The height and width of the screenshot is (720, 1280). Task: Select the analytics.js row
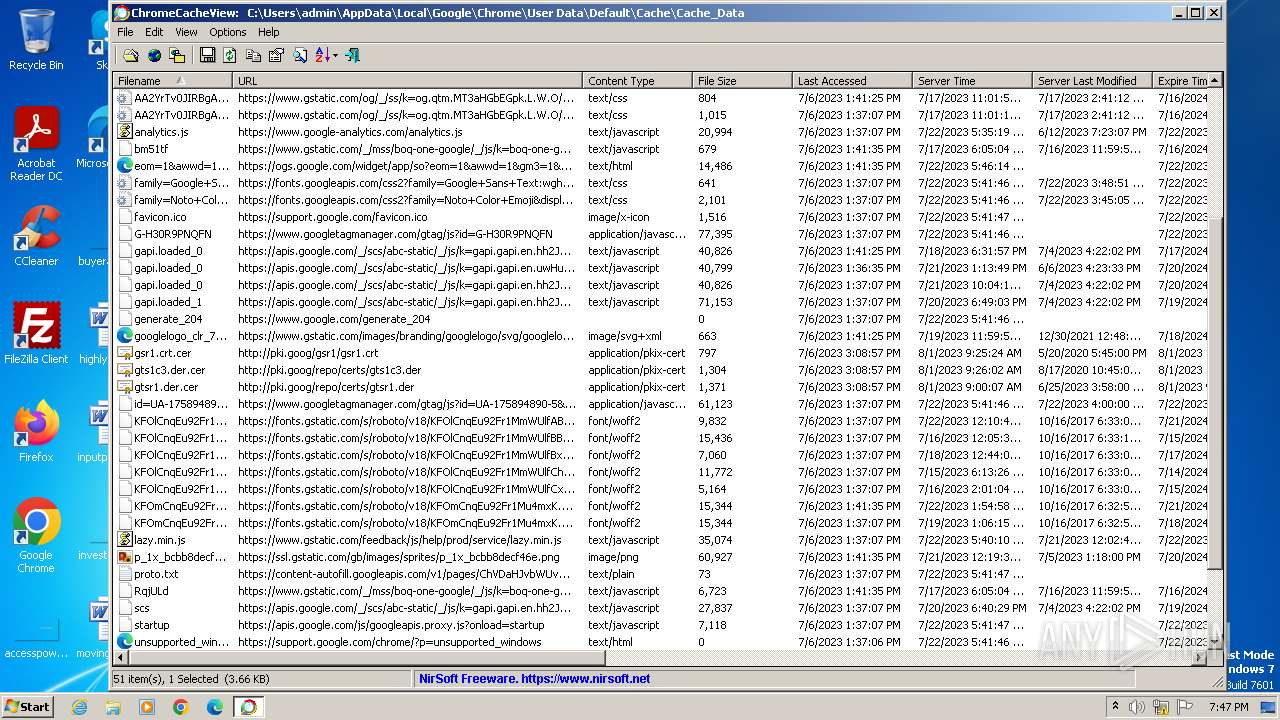point(661,132)
